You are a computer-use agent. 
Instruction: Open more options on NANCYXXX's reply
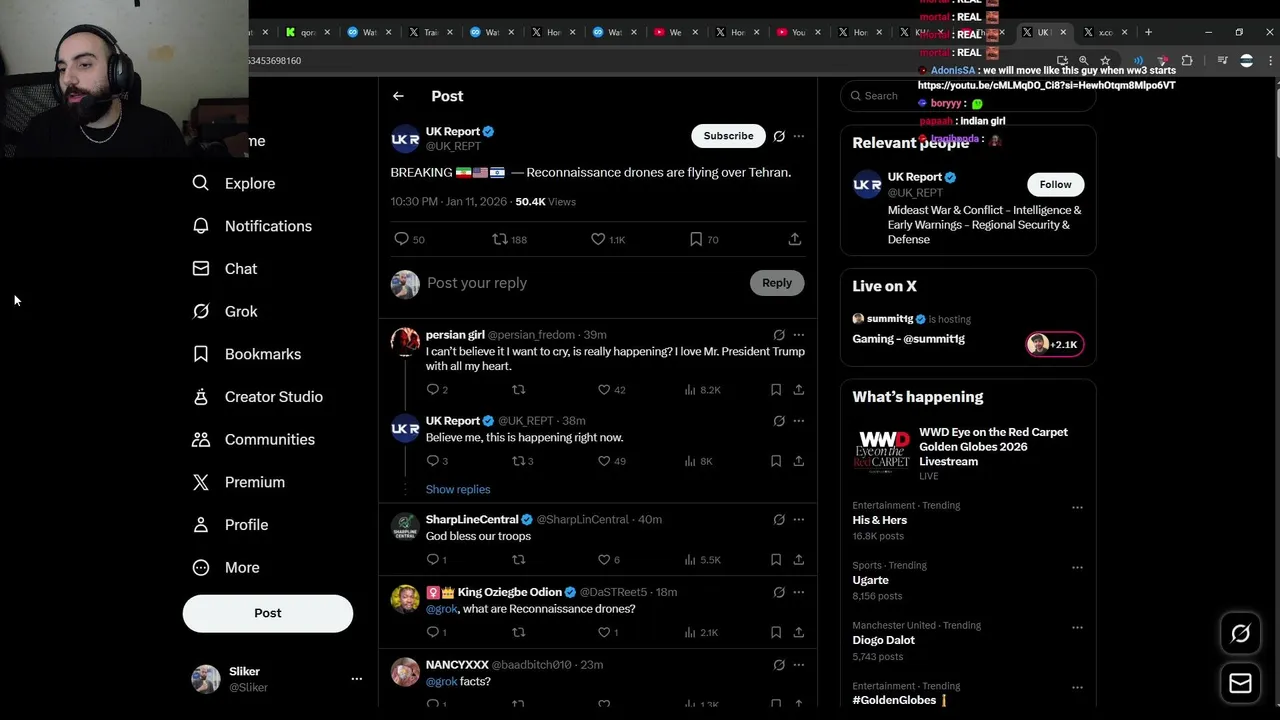pyautogui.click(x=798, y=665)
